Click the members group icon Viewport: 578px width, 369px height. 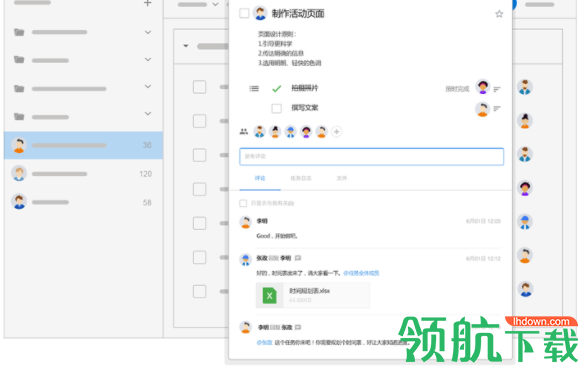tap(244, 131)
